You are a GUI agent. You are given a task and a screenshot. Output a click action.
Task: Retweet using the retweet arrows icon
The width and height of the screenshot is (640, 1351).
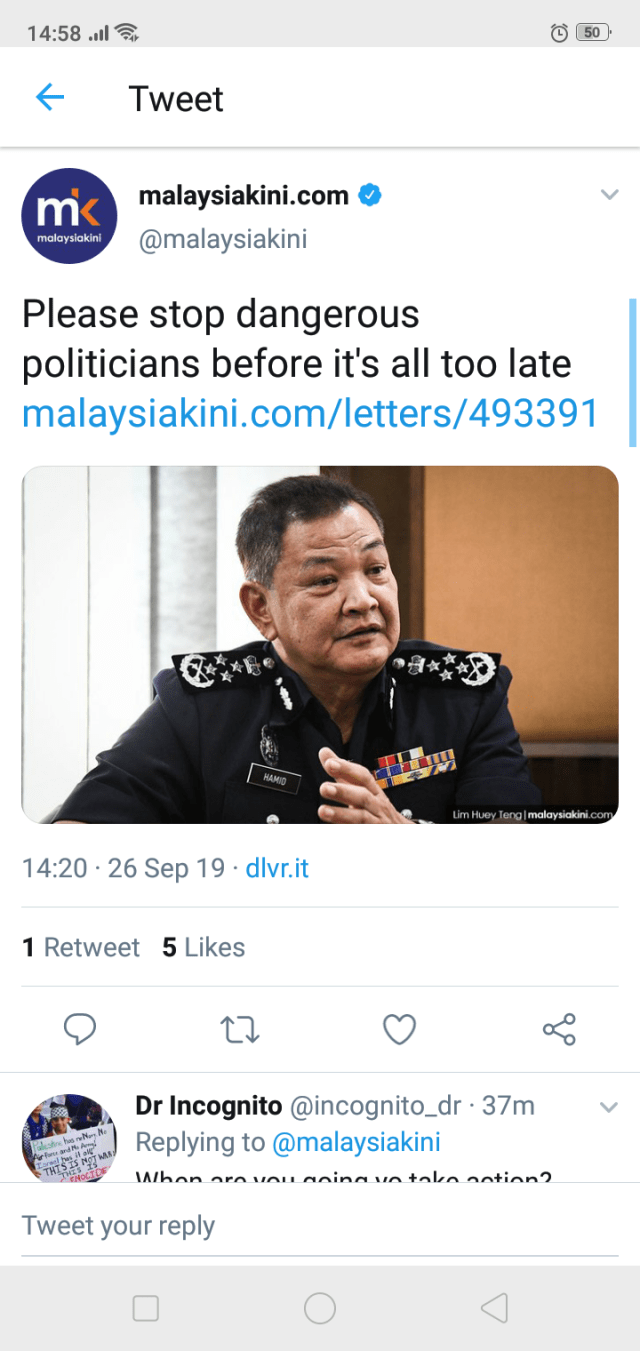click(240, 1028)
